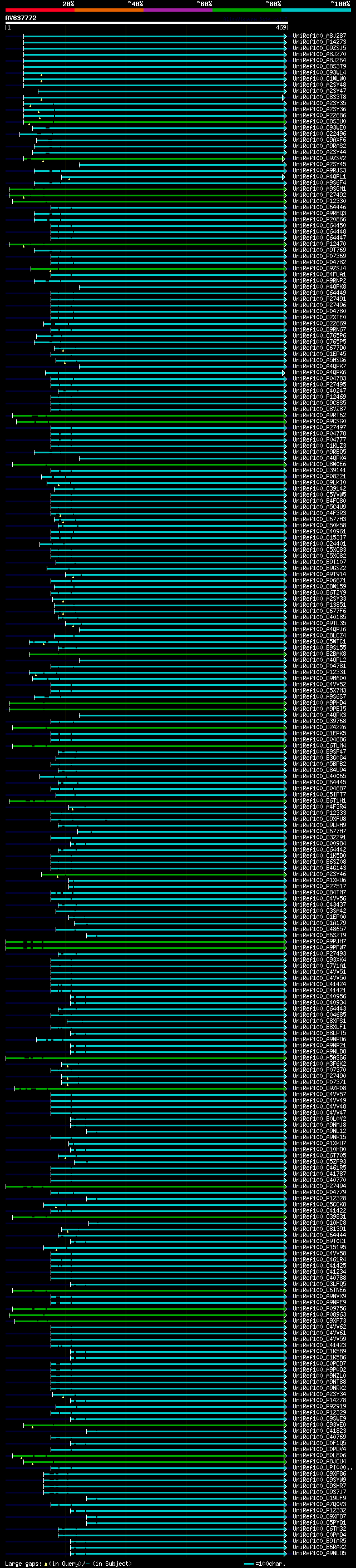Click the UniRef100_A2SY46 hit name
The width and height of the screenshot is (356, 1568).
point(319,874)
